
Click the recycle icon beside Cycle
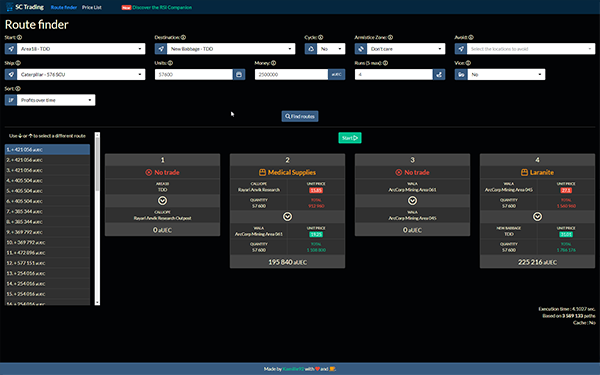(311, 49)
